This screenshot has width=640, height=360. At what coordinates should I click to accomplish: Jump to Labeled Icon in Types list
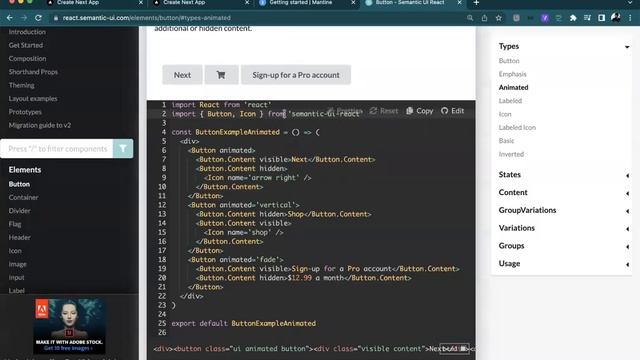click(x=517, y=127)
